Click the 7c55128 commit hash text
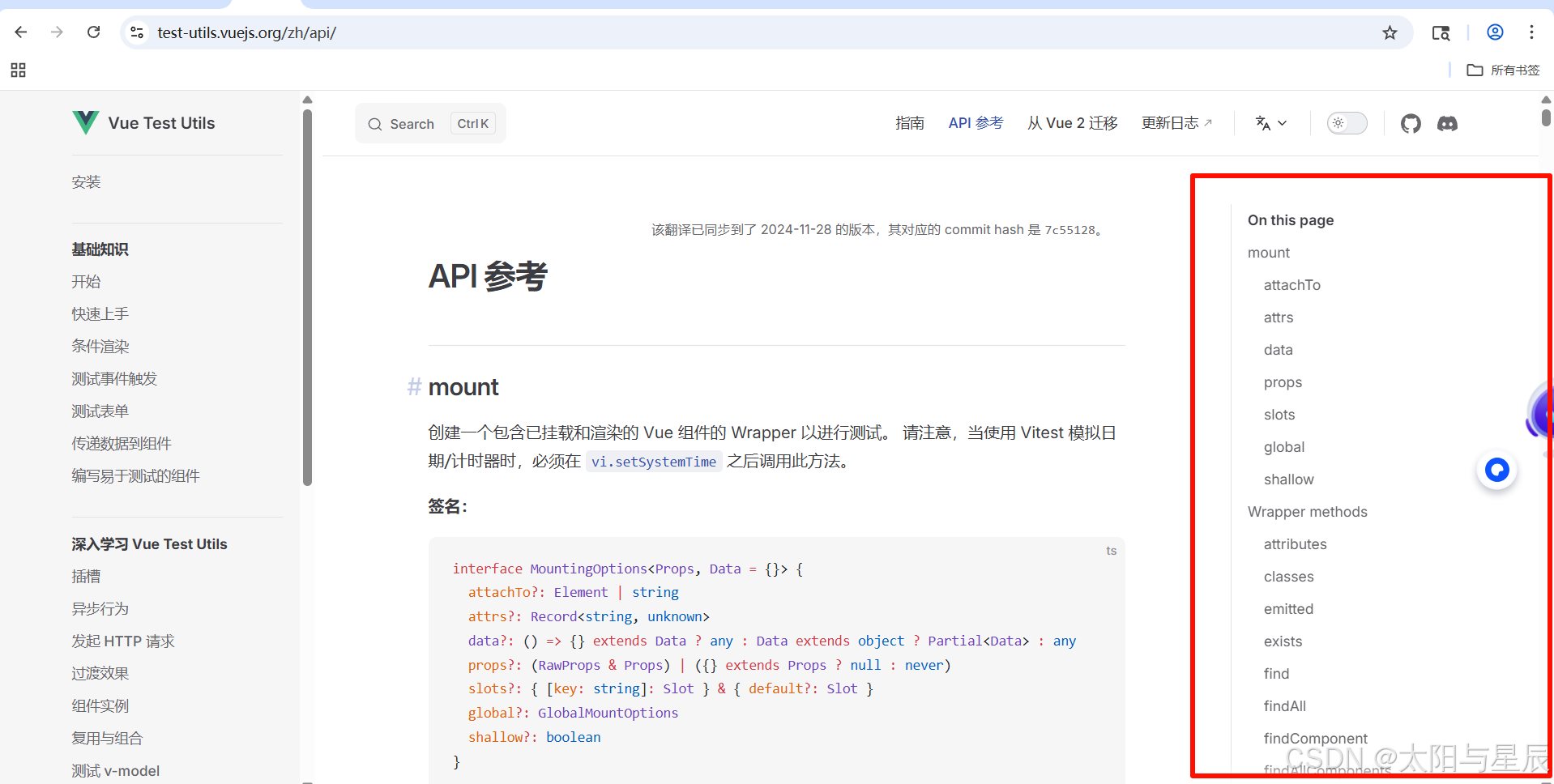The width and height of the screenshot is (1554, 784). (1069, 230)
